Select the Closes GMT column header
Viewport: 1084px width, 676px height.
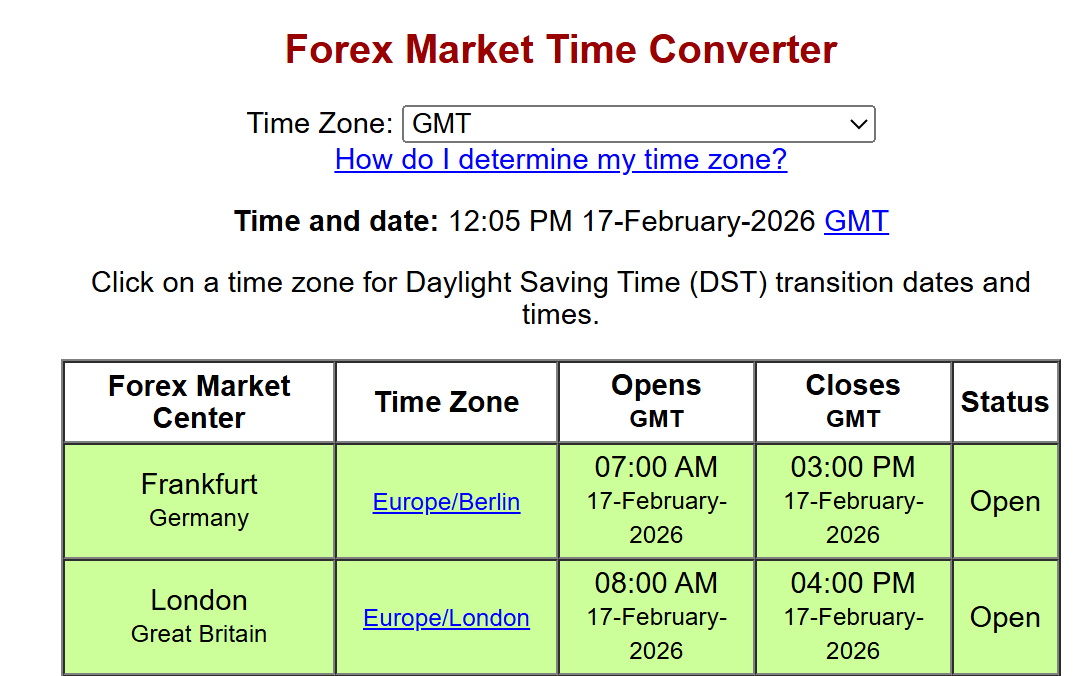(853, 402)
